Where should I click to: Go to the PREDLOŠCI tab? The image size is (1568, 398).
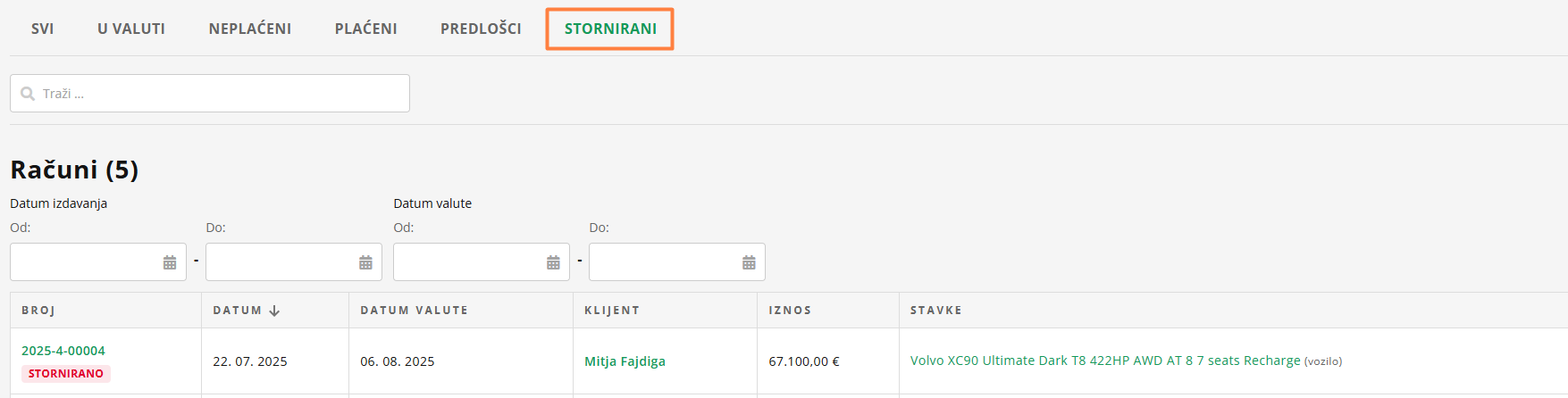[481, 29]
